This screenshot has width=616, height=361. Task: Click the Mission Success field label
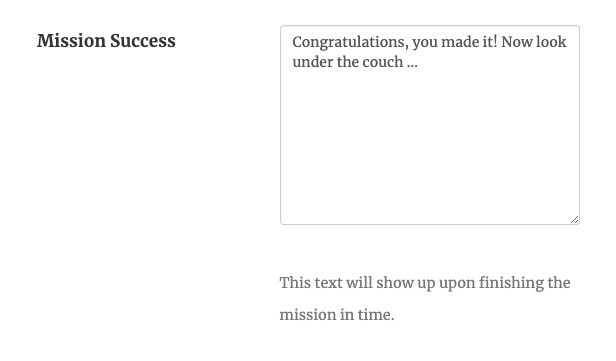(x=106, y=41)
